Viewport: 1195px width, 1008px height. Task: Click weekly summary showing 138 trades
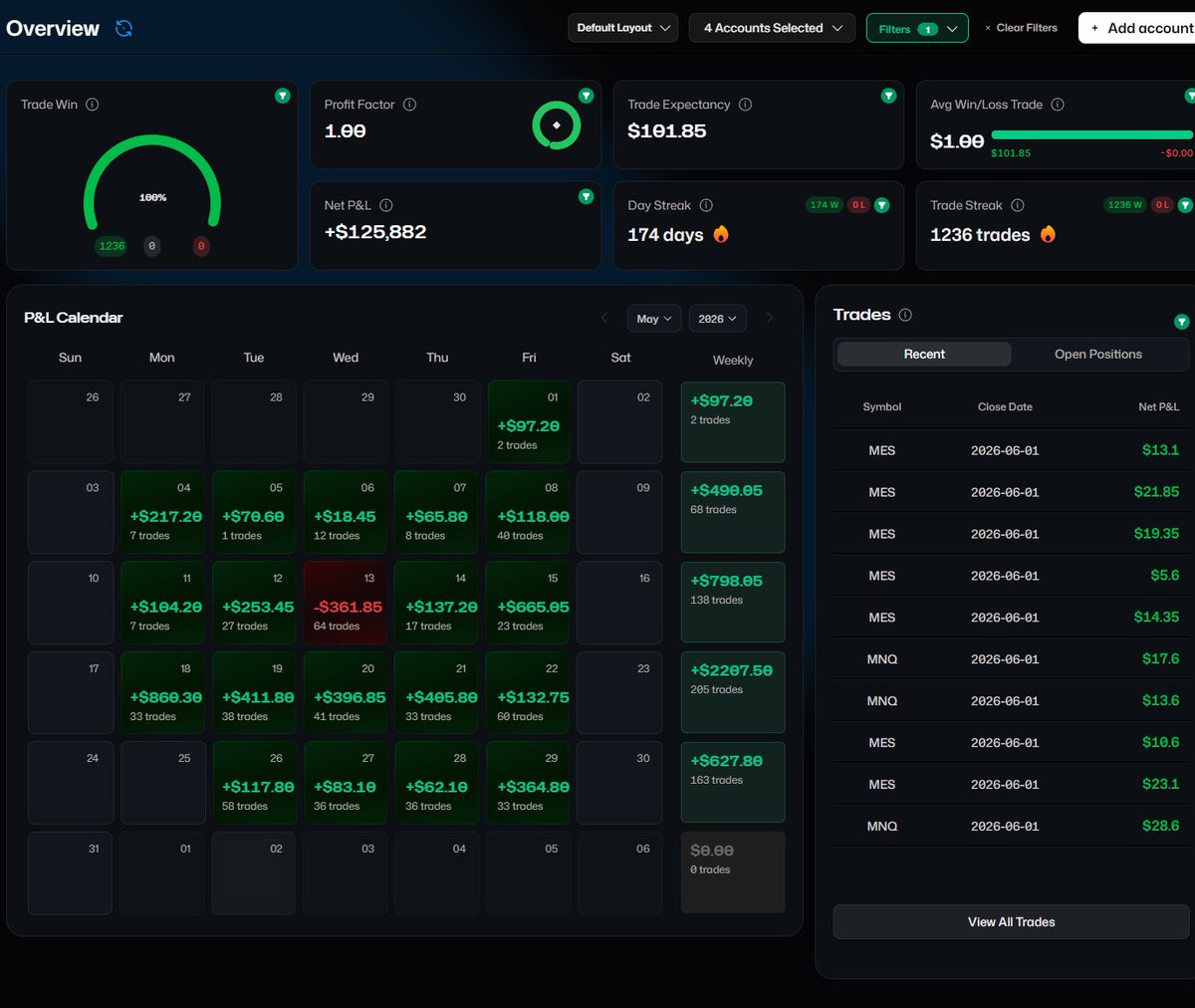pos(733,603)
